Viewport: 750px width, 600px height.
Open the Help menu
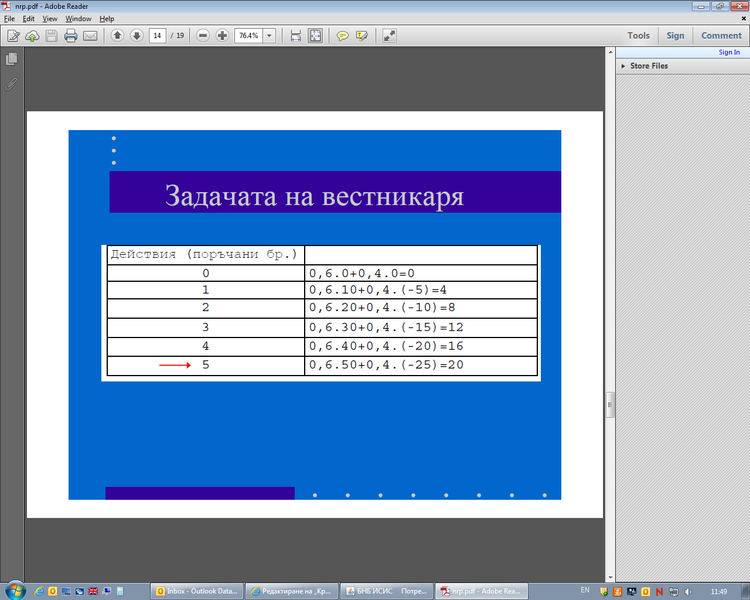click(x=107, y=19)
